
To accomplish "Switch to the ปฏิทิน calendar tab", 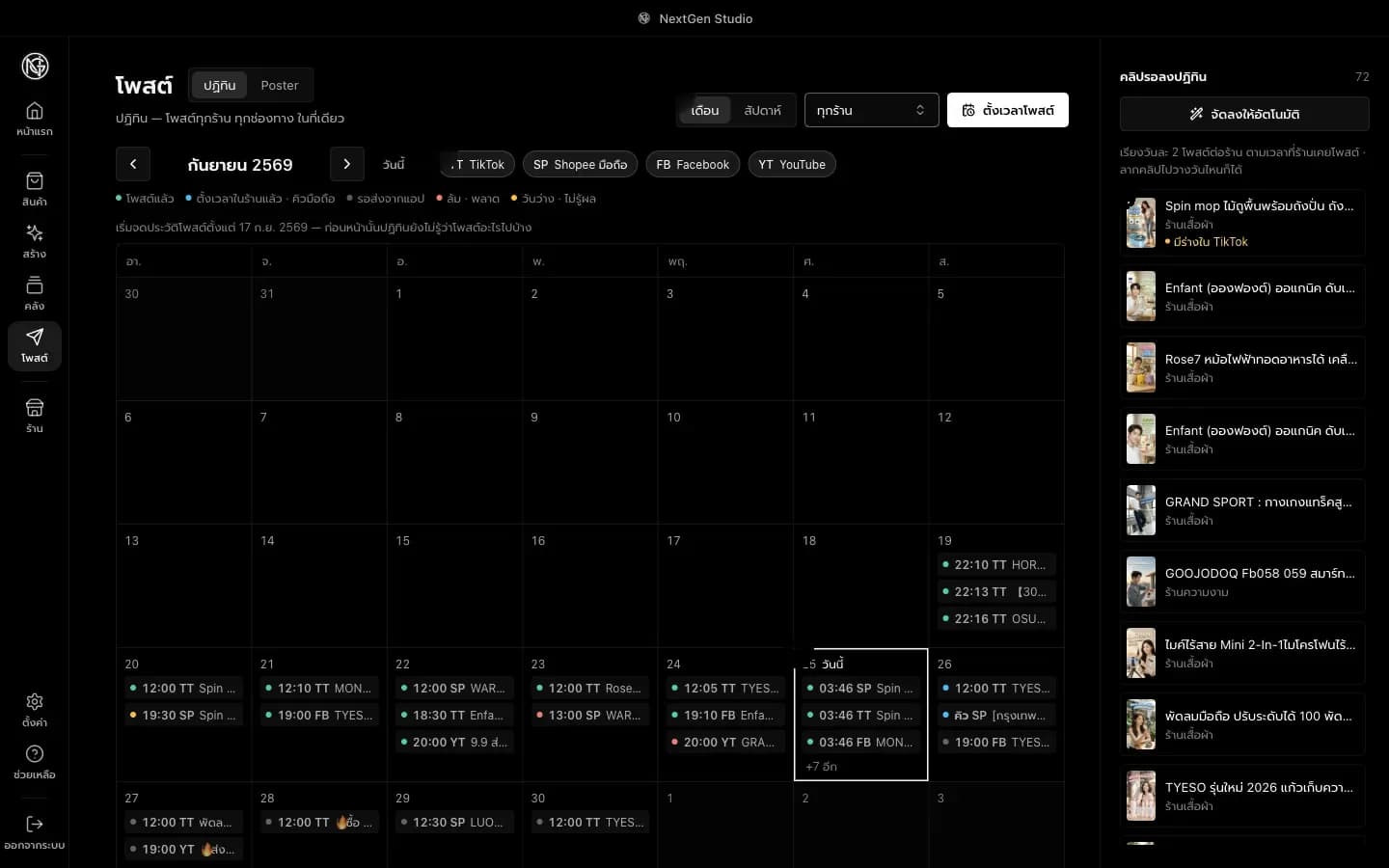I will point(219,85).
